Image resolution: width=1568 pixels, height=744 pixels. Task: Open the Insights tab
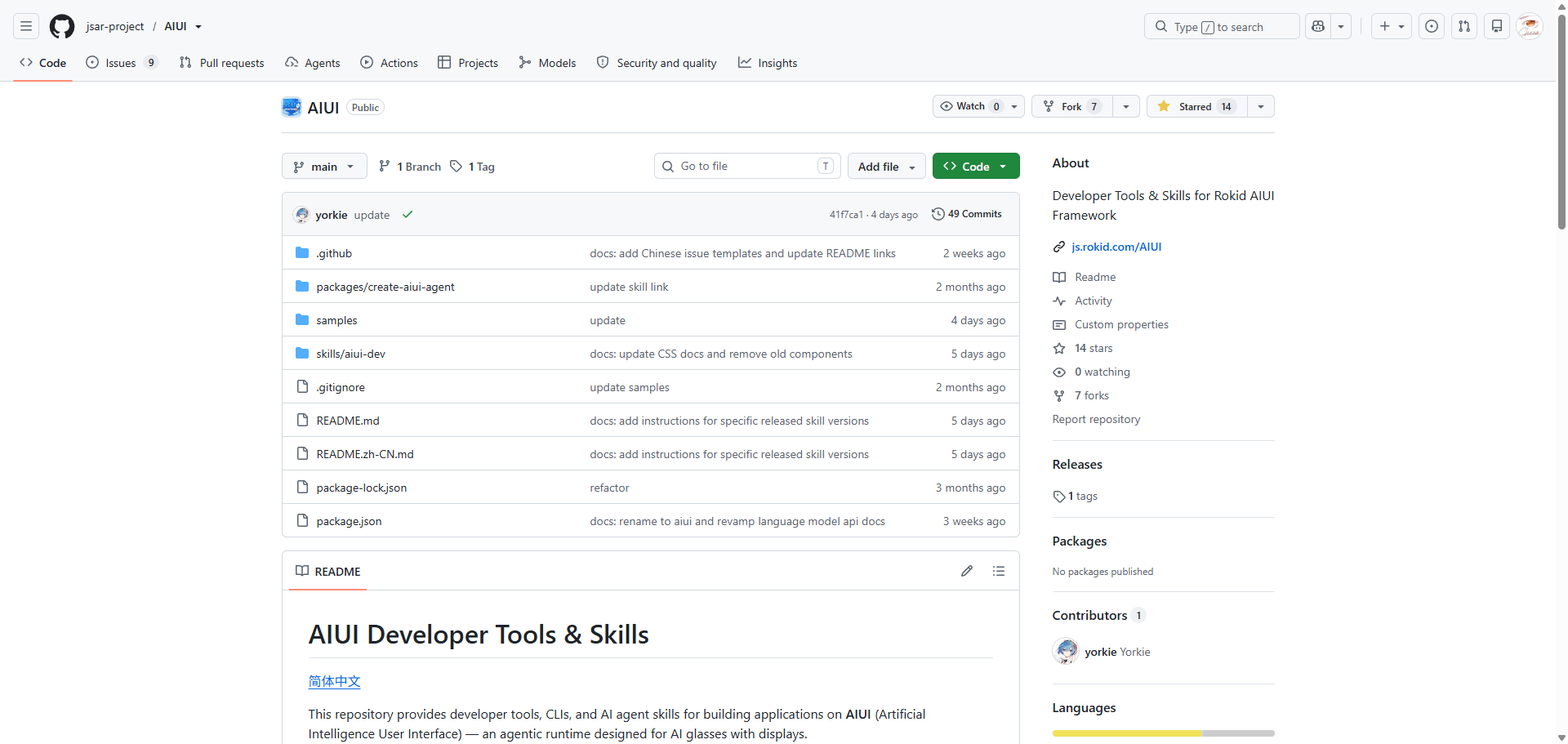click(768, 63)
